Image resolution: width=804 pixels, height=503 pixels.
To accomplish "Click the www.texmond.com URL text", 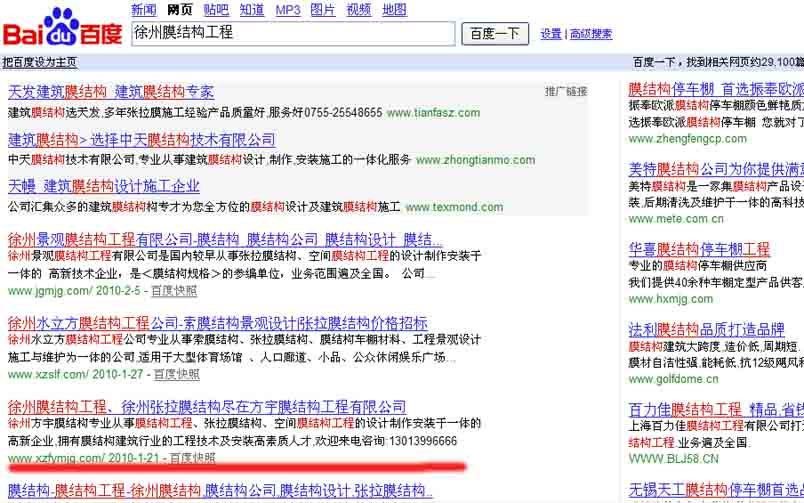I will (454, 207).
